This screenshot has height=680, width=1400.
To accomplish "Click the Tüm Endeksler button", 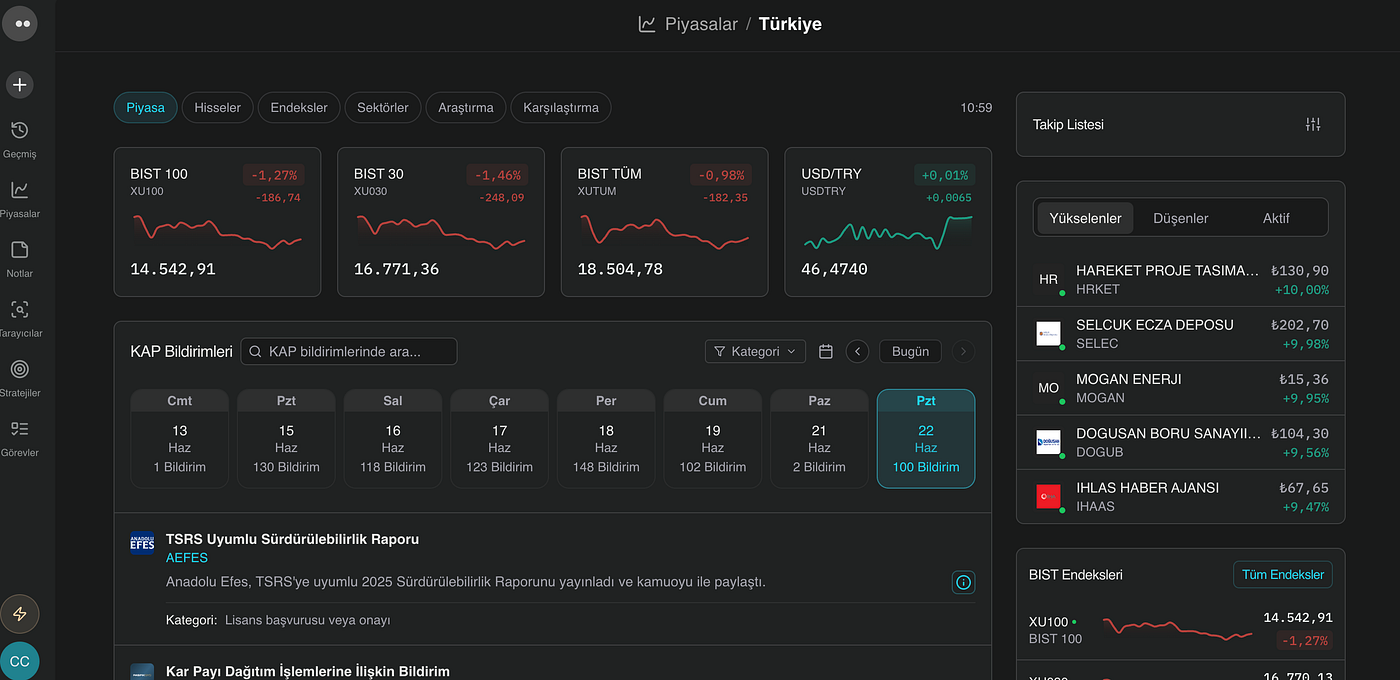I will click(x=1283, y=575).
